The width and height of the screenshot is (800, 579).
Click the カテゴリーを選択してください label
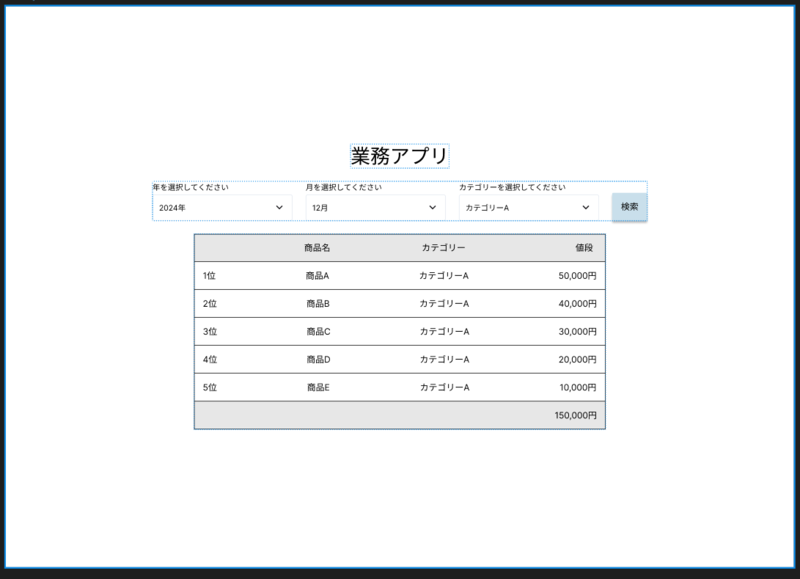512,187
